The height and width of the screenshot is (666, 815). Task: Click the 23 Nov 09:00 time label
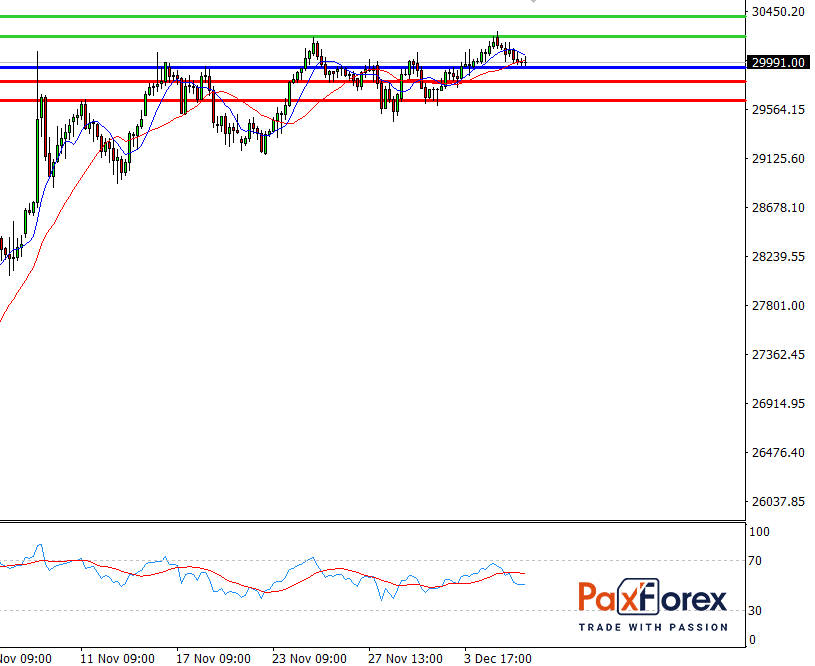click(x=309, y=659)
